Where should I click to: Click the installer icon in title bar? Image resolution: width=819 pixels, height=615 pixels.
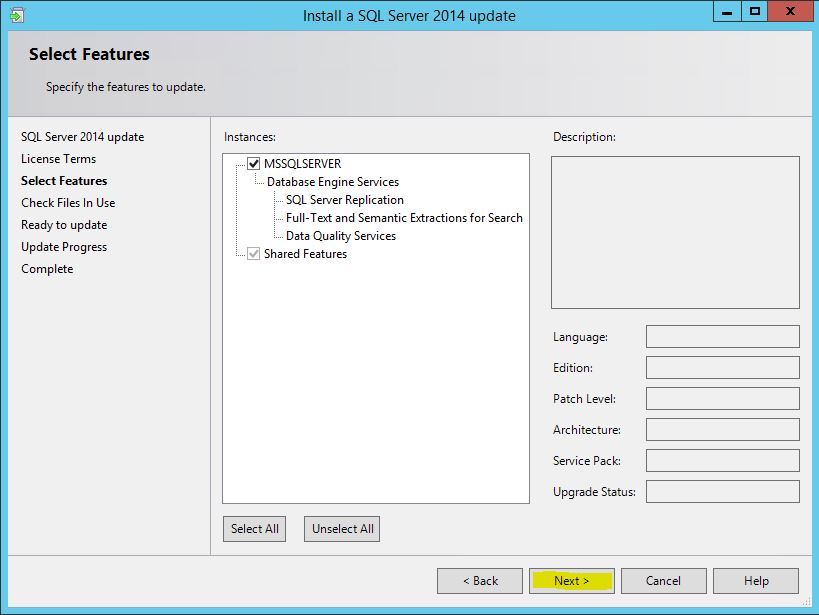(x=17, y=16)
